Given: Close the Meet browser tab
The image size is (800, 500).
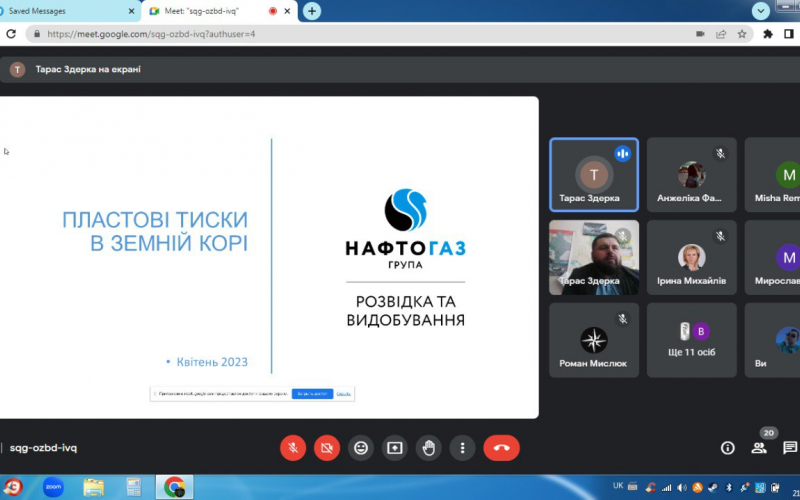Looking at the screenshot, I should [288, 11].
